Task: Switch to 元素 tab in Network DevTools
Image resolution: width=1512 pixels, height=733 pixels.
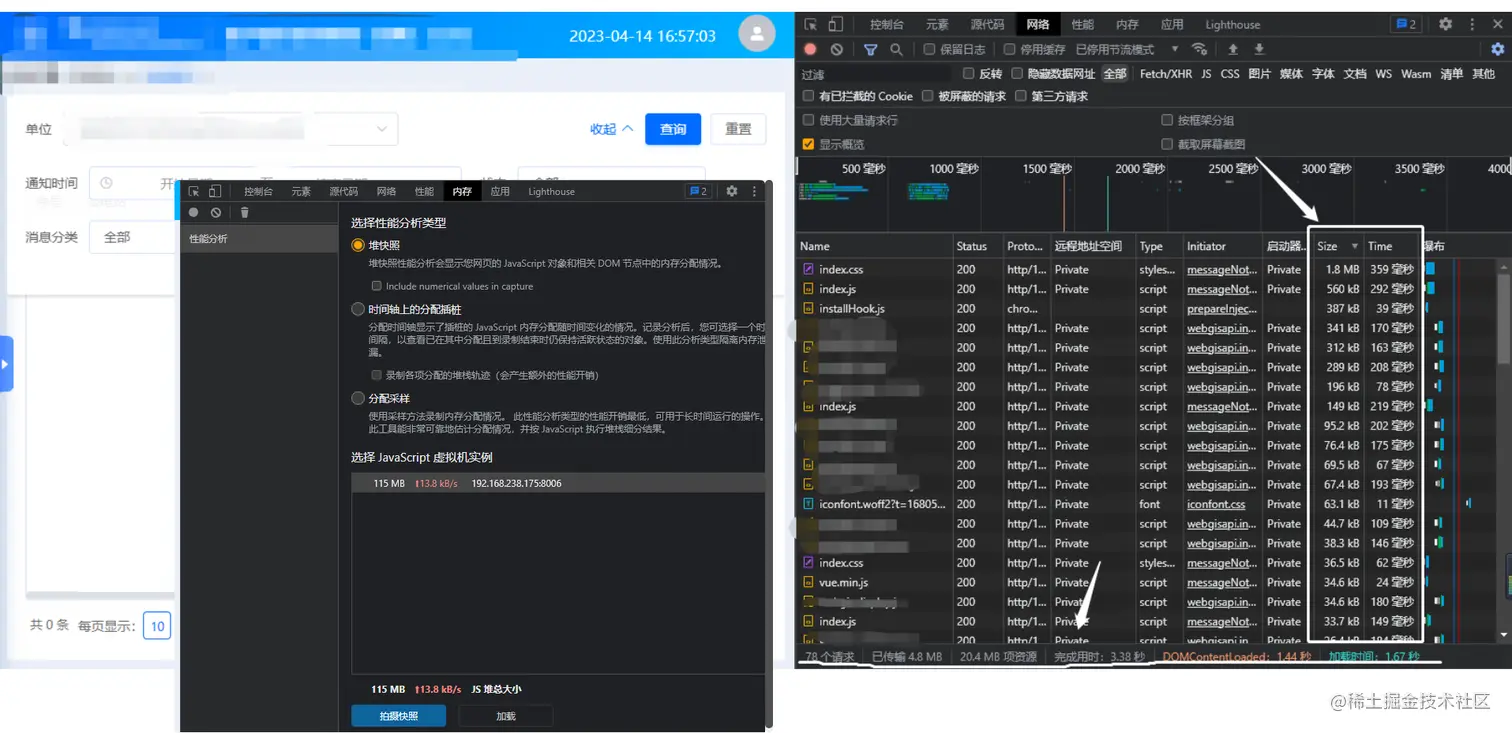Action: [x=936, y=24]
